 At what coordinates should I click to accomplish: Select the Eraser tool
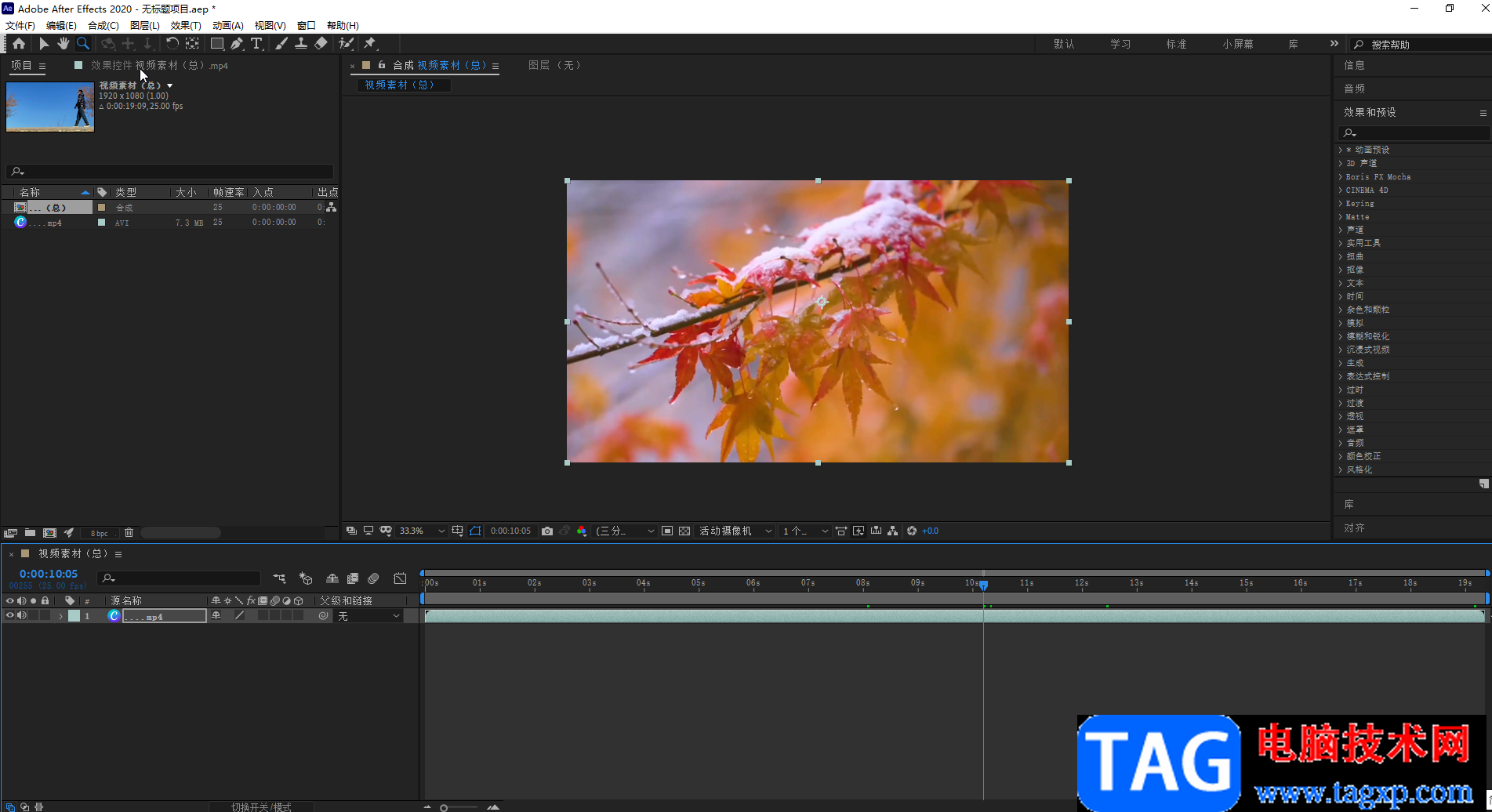[x=321, y=44]
